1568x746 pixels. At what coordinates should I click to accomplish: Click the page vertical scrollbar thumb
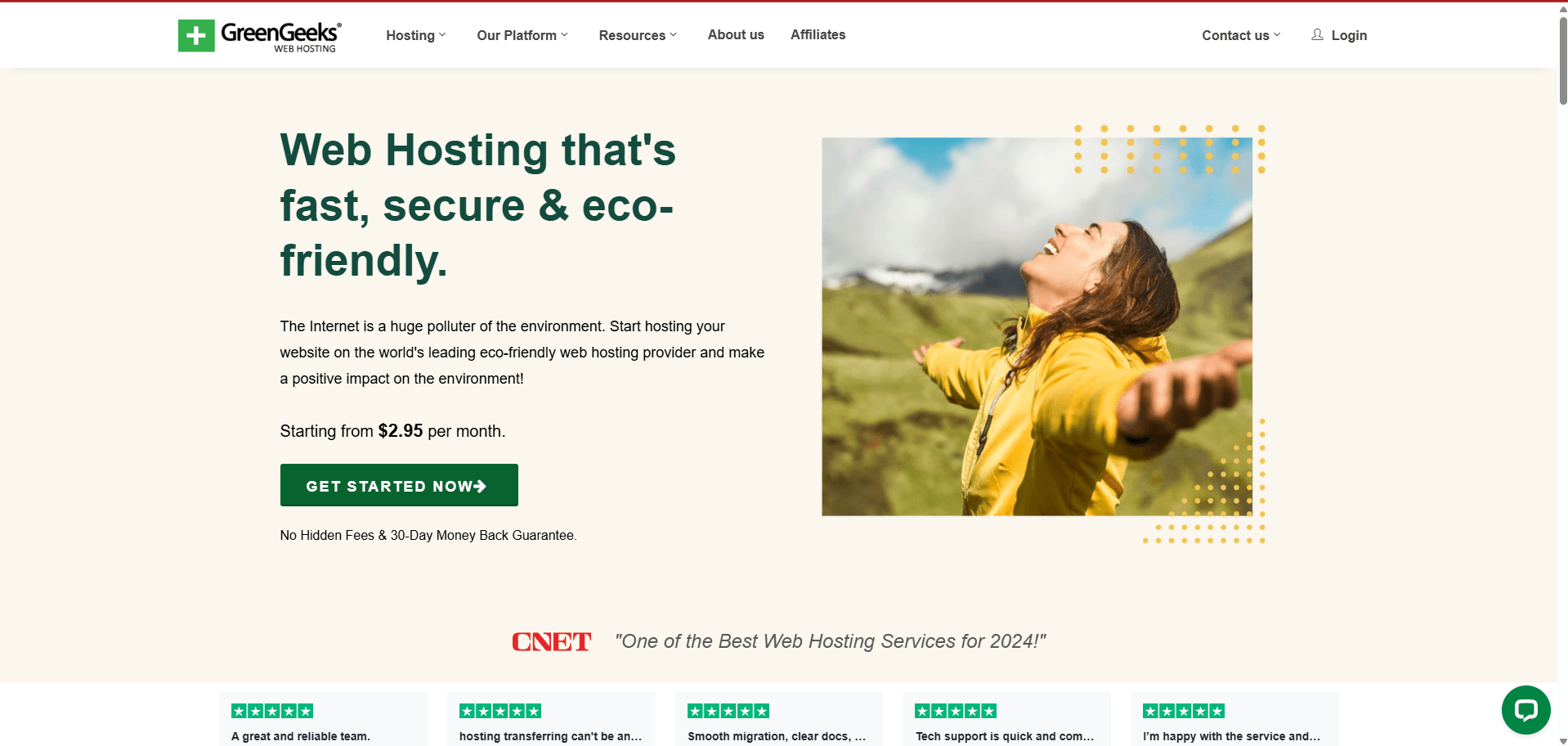(1562, 61)
